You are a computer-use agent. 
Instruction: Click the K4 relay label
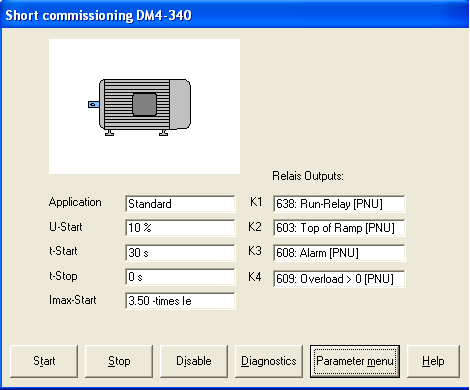[255, 277]
